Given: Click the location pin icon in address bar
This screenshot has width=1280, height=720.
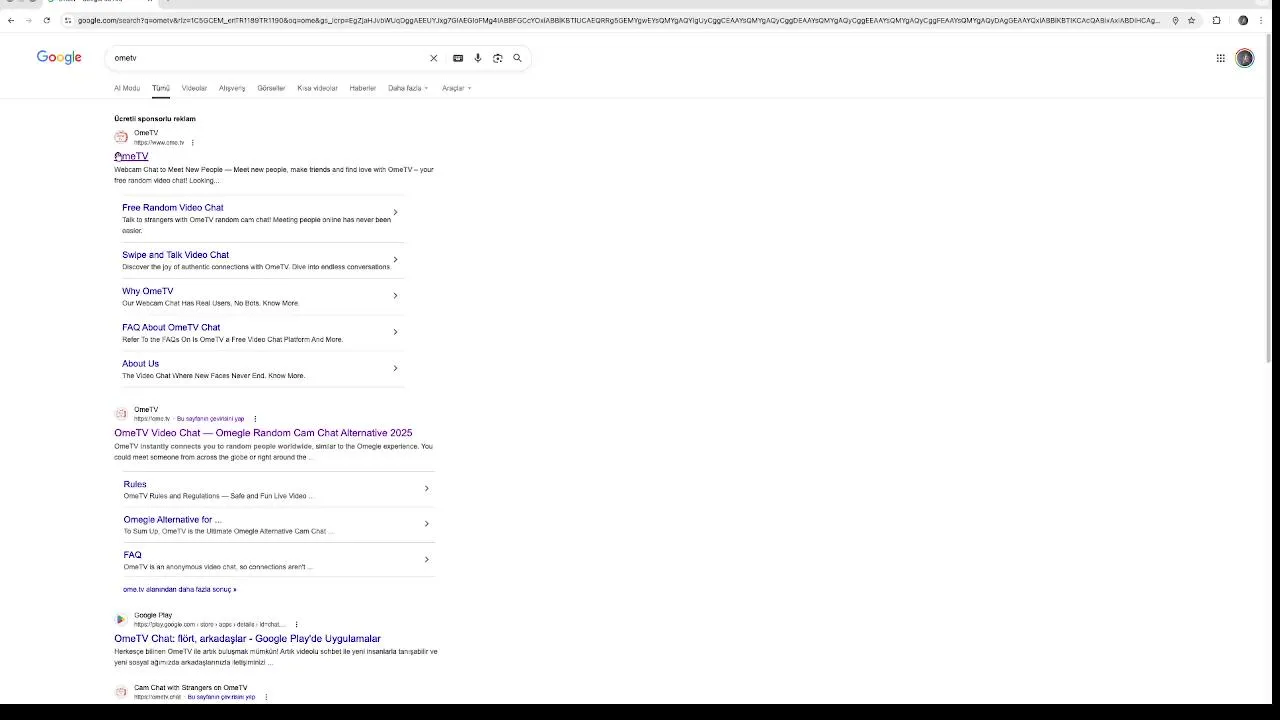Looking at the screenshot, I should pos(1175,20).
